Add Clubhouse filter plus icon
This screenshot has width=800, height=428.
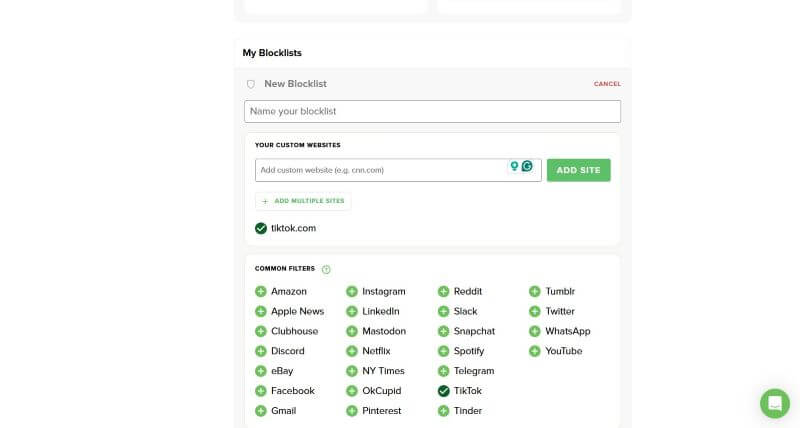coord(261,331)
